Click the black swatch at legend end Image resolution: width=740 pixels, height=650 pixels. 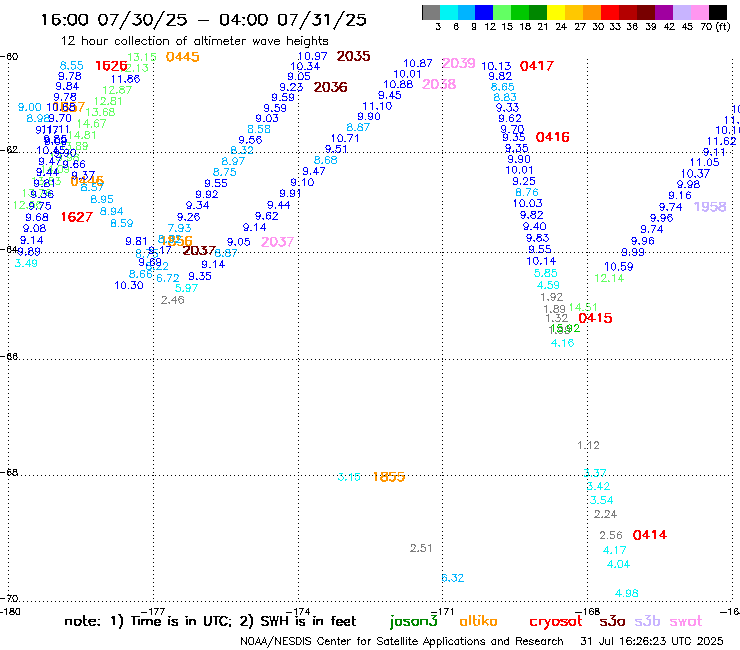717,12
